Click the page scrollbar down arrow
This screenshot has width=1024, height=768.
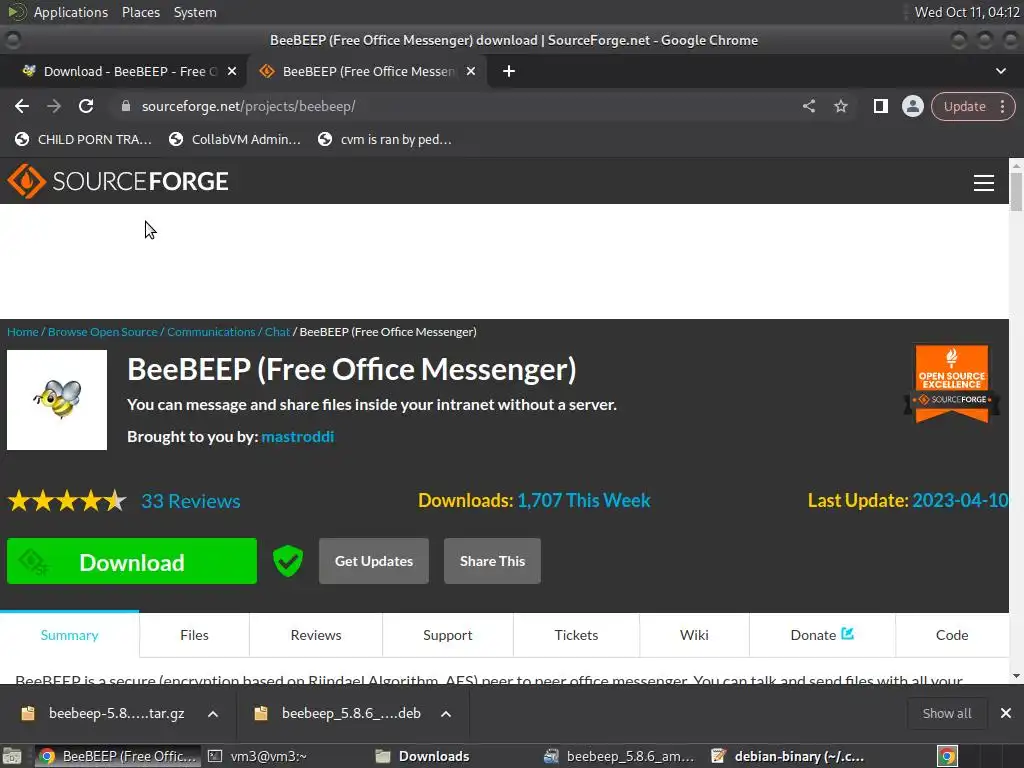tap(1016, 677)
